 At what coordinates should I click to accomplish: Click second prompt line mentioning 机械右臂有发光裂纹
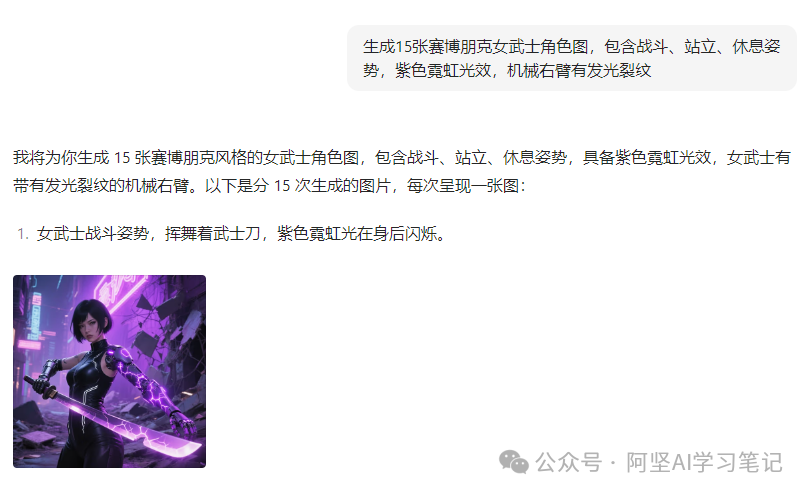coord(507,70)
